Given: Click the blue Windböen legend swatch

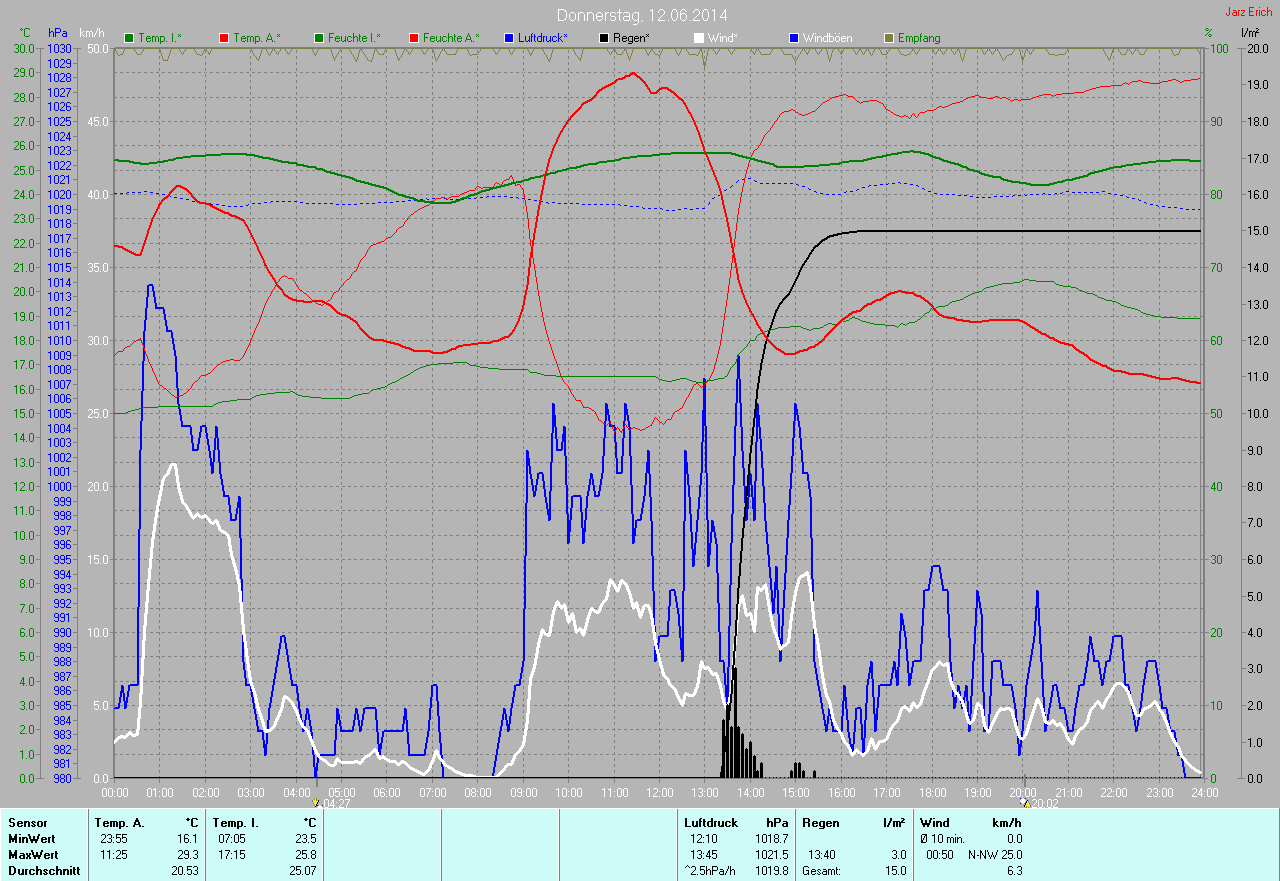Looking at the screenshot, I should [794, 38].
